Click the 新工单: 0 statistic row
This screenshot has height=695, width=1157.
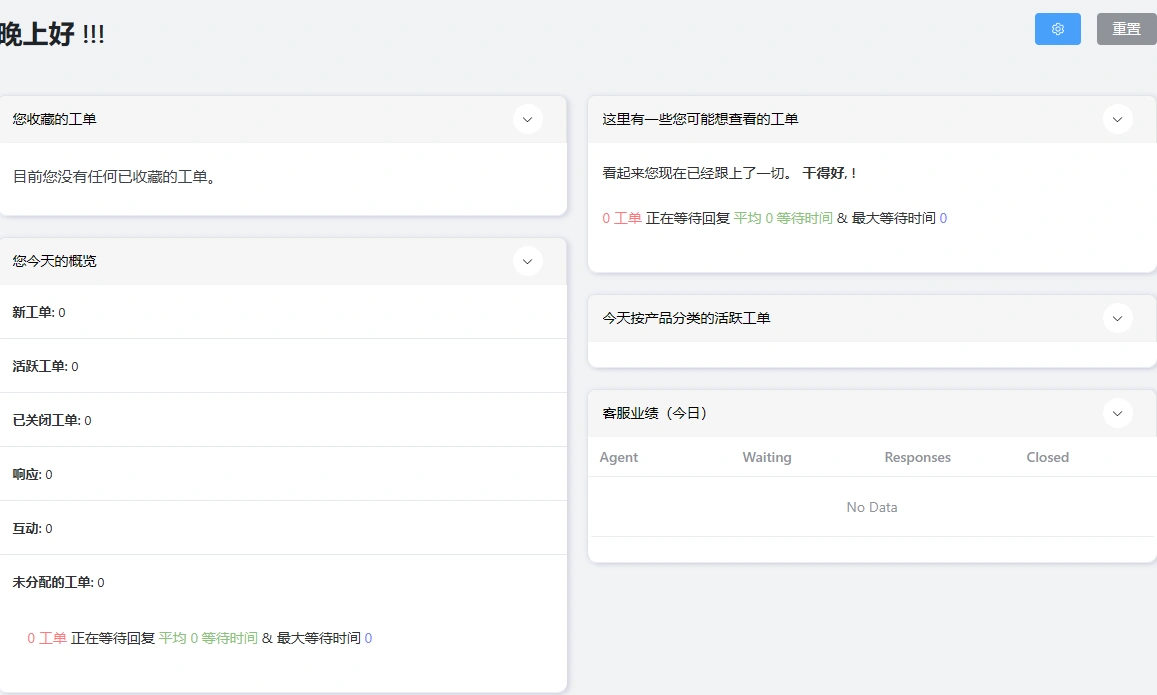[37, 312]
